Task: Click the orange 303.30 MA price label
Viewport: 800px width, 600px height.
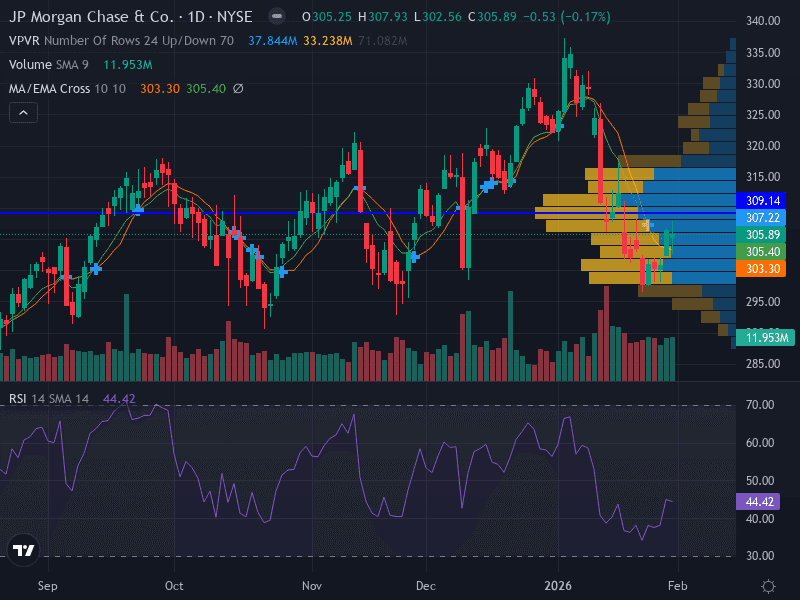Action: pyautogui.click(x=761, y=268)
